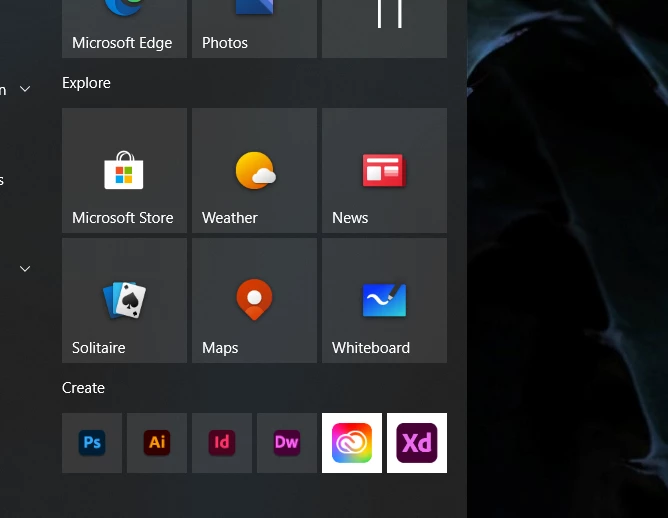Image resolution: width=668 pixels, height=518 pixels.
Task: Open the Weather tile
Action: 254,170
